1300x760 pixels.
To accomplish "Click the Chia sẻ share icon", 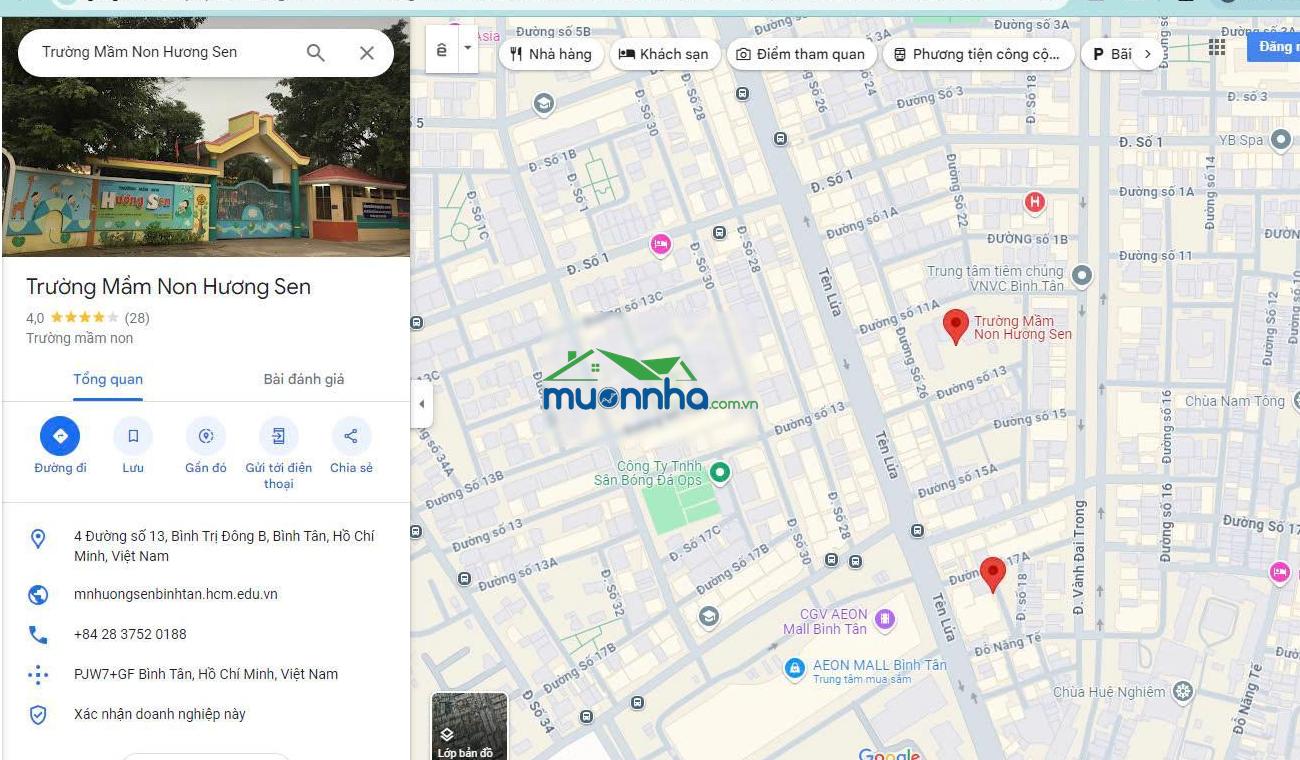I will 351,436.
